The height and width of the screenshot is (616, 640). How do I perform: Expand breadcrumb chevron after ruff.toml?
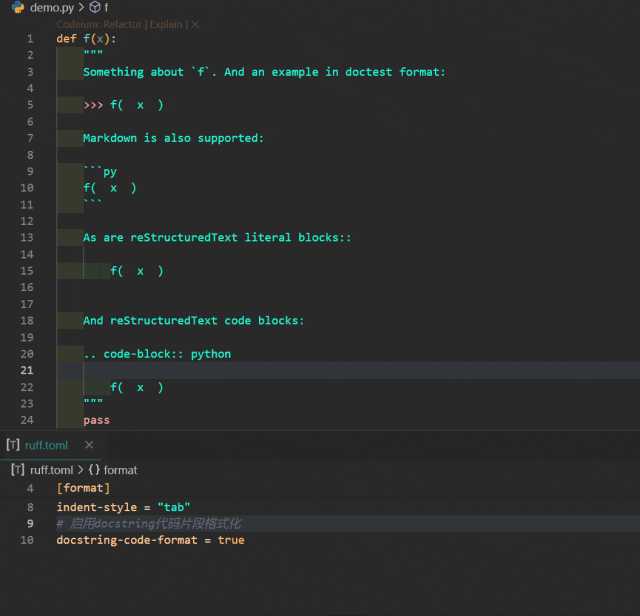(x=80, y=470)
